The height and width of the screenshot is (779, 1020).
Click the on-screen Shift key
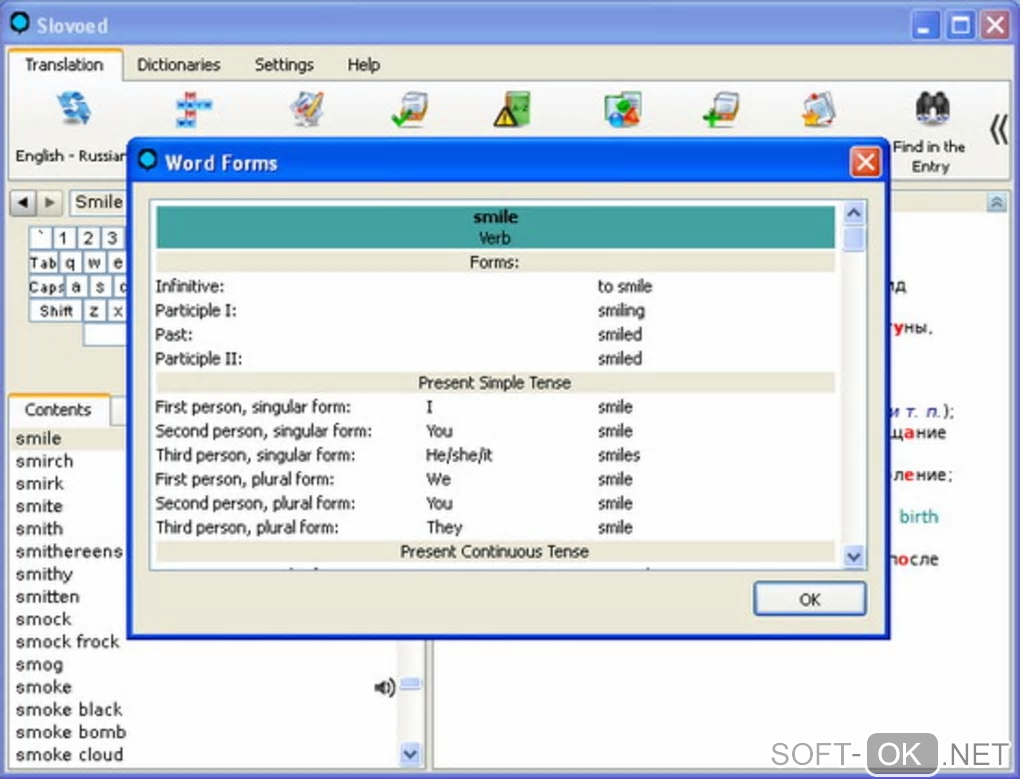55,311
